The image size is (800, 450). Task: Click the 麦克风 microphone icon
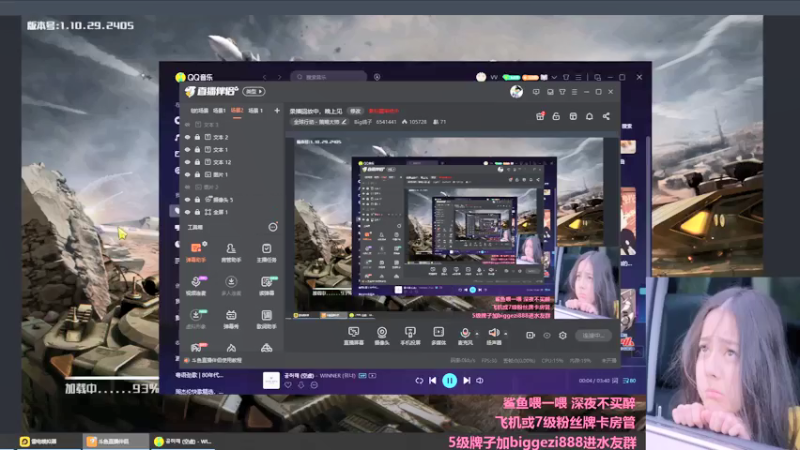pyautogui.click(x=465, y=333)
